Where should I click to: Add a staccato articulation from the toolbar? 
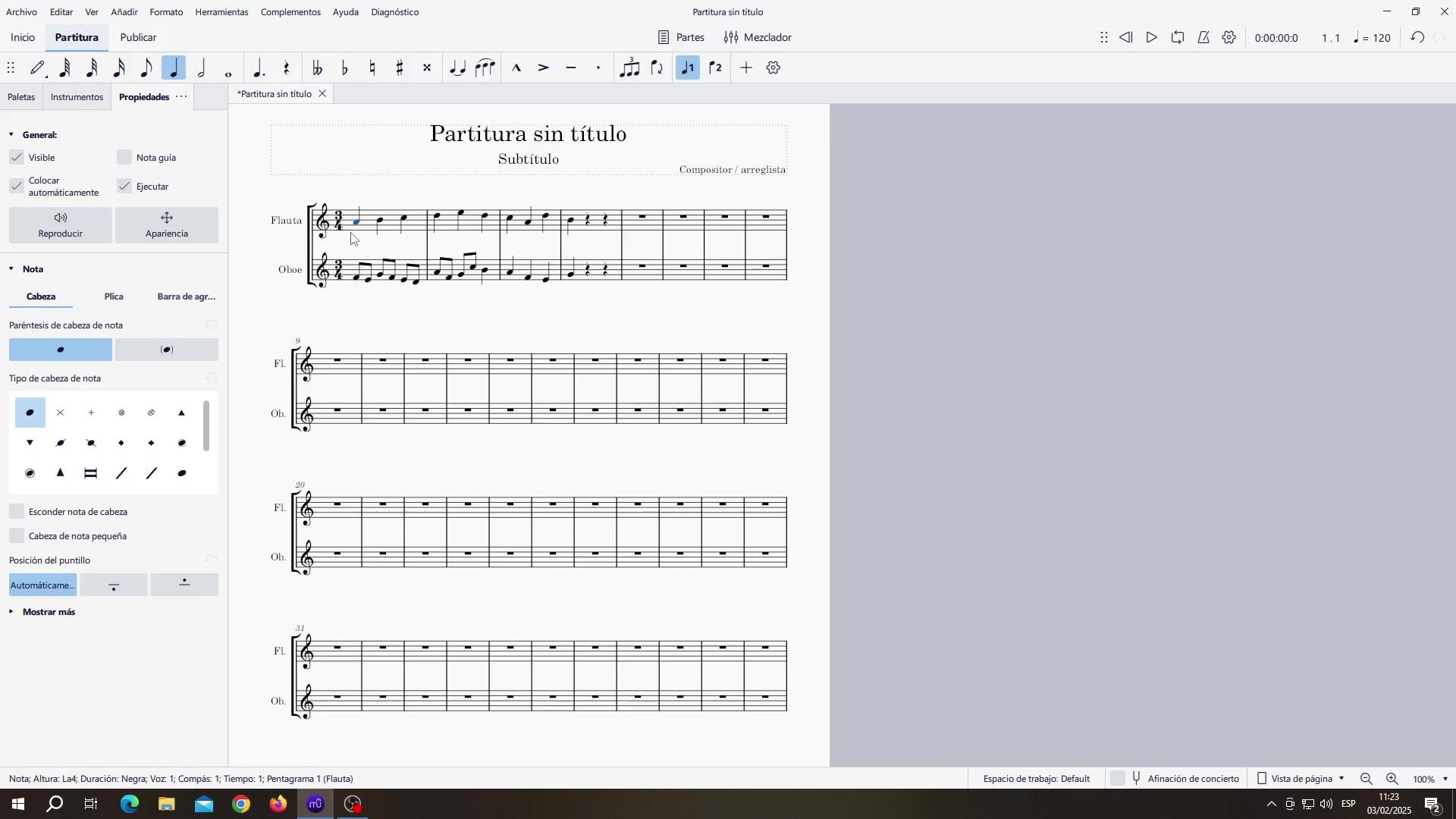click(599, 68)
